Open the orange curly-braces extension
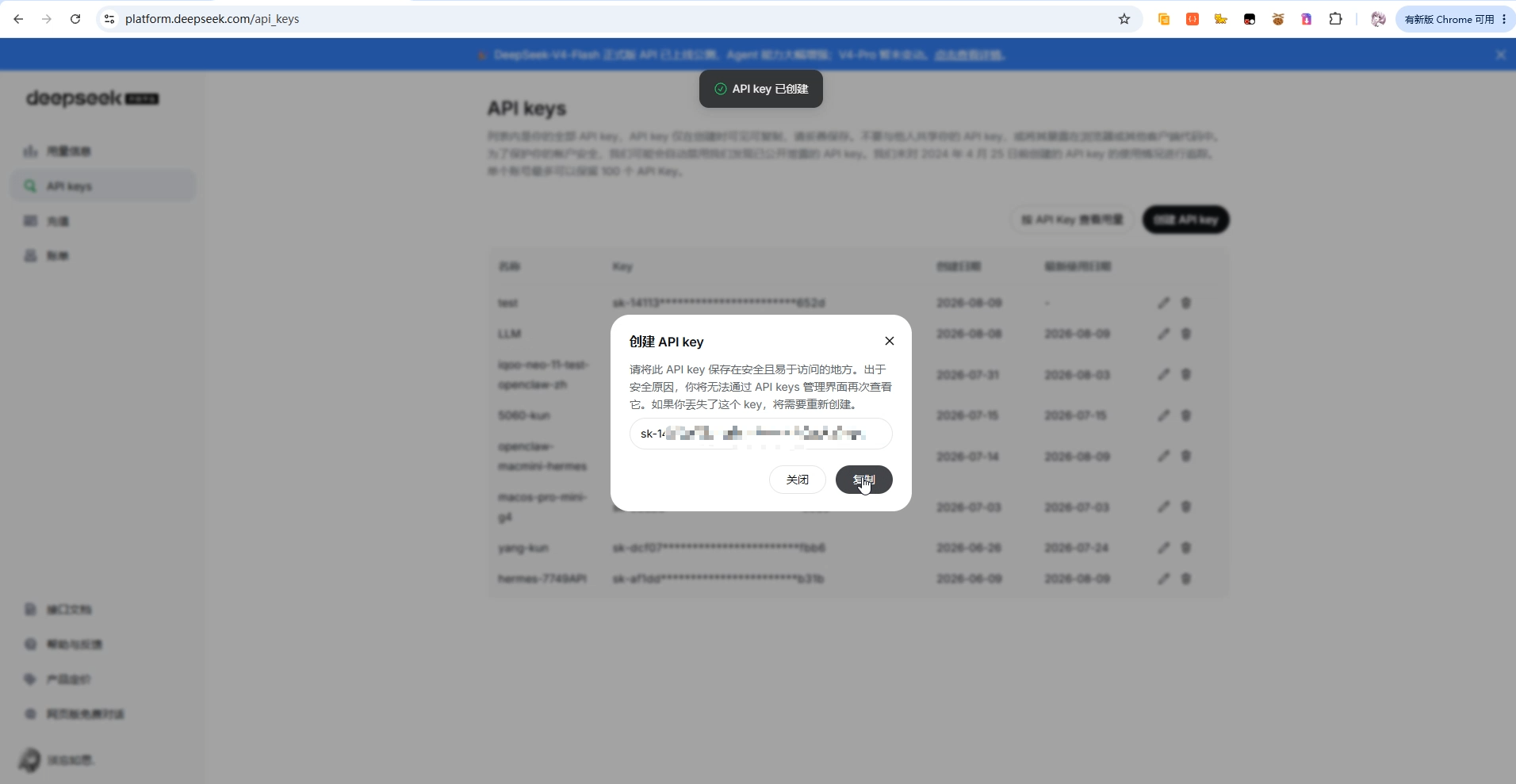Screen dimensions: 1516x784 tap(1193, 19)
